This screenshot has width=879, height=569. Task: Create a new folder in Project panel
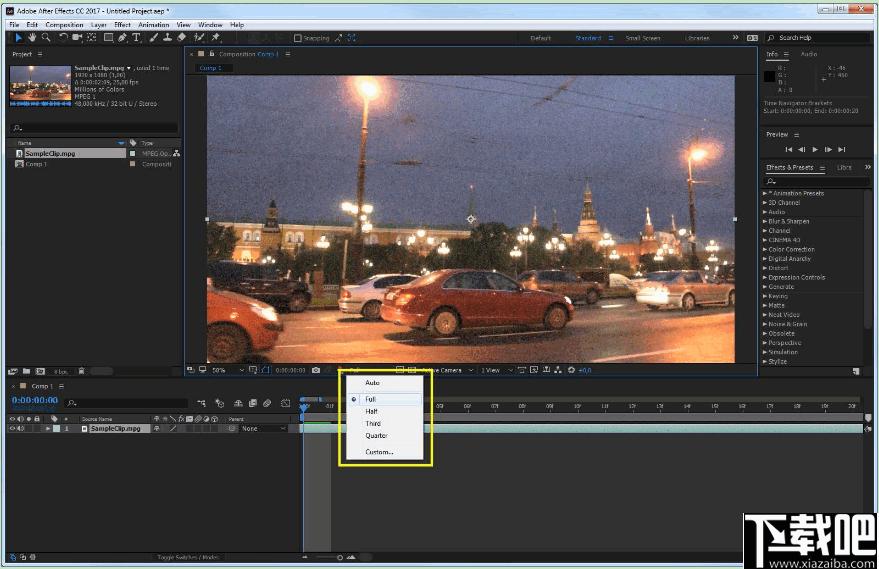pos(26,371)
